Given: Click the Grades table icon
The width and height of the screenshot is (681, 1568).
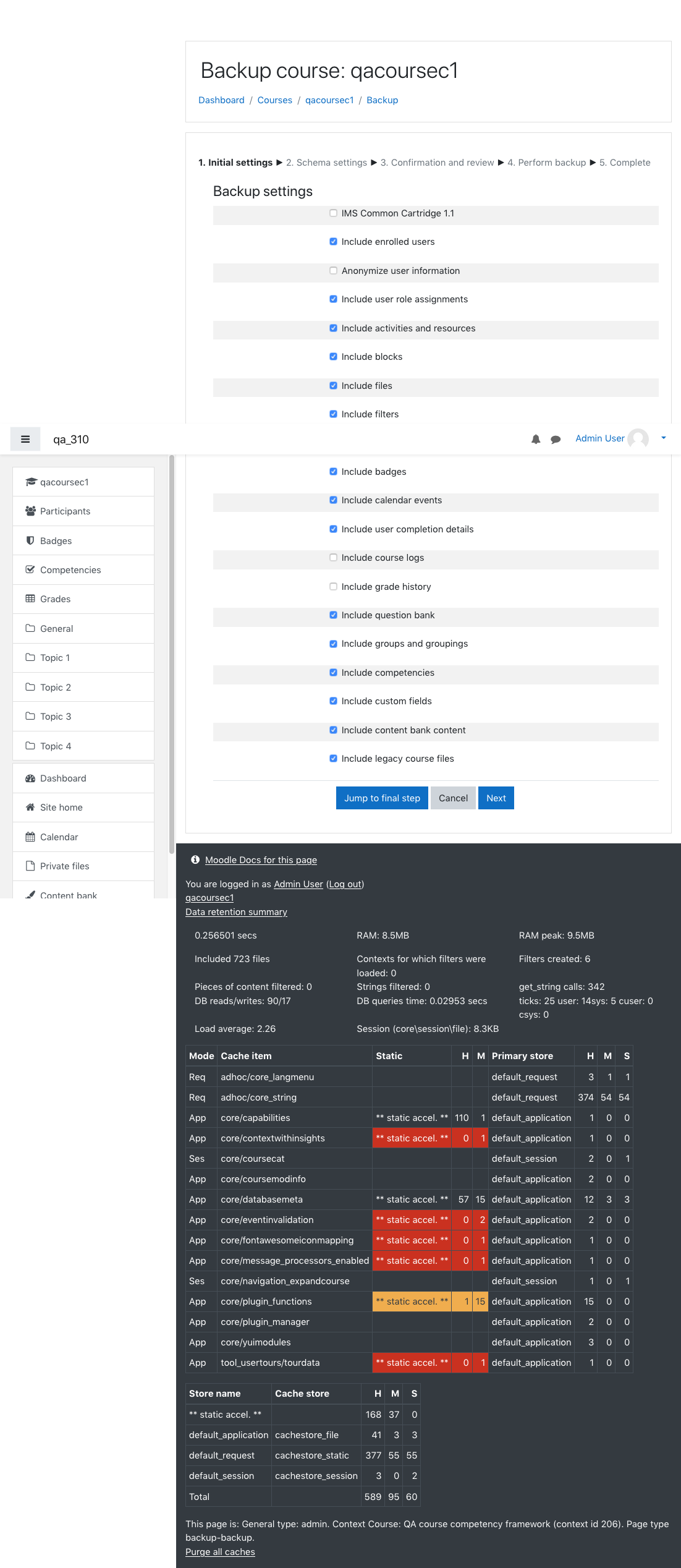Looking at the screenshot, I should (30, 599).
